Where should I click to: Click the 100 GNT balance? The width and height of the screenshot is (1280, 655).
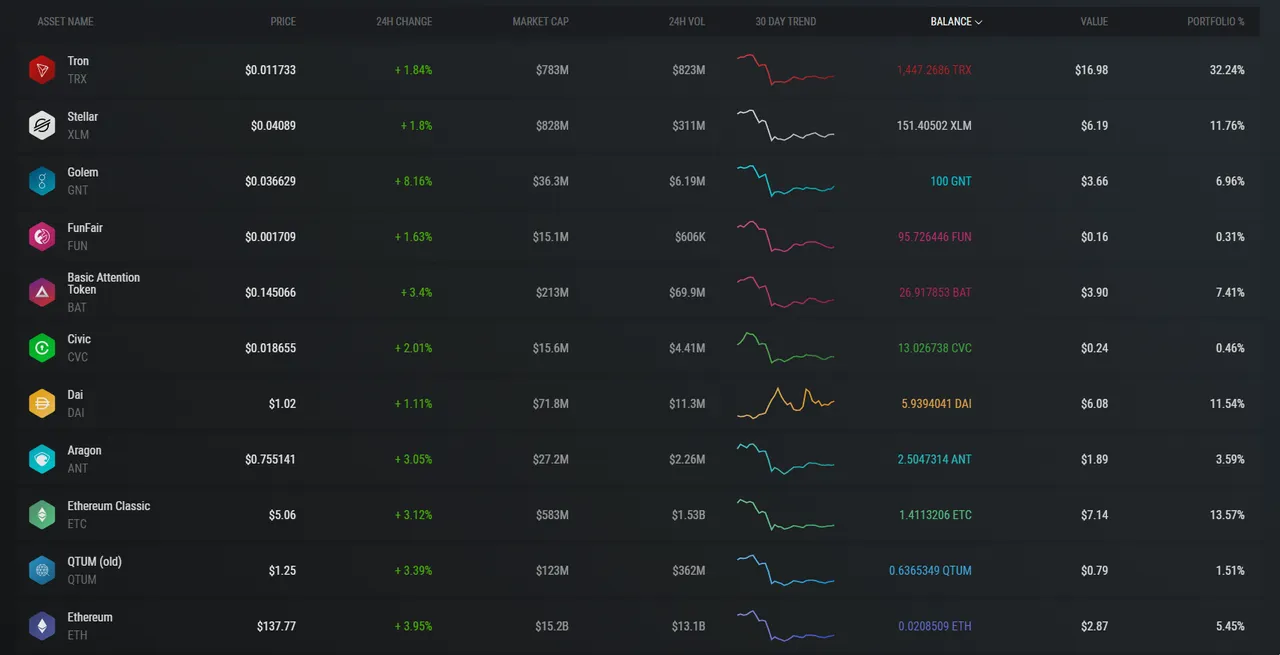[x=950, y=181]
